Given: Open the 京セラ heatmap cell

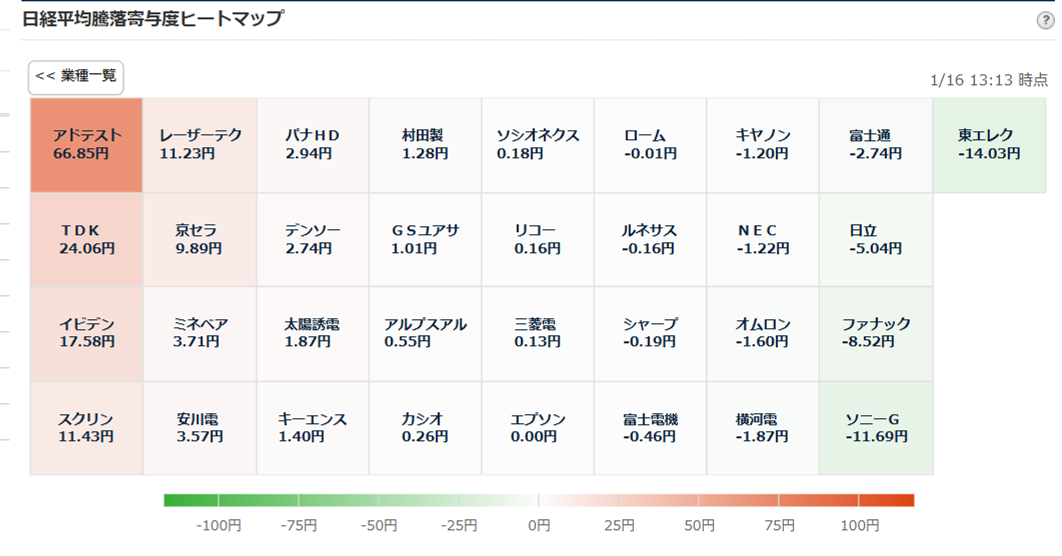Looking at the screenshot, I should [x=199, y=240].
